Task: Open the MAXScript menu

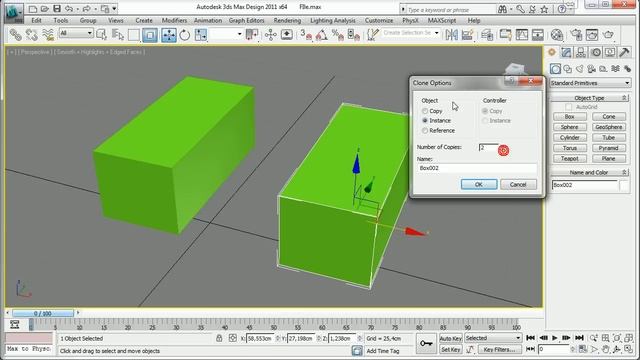Action: [442, 20]
